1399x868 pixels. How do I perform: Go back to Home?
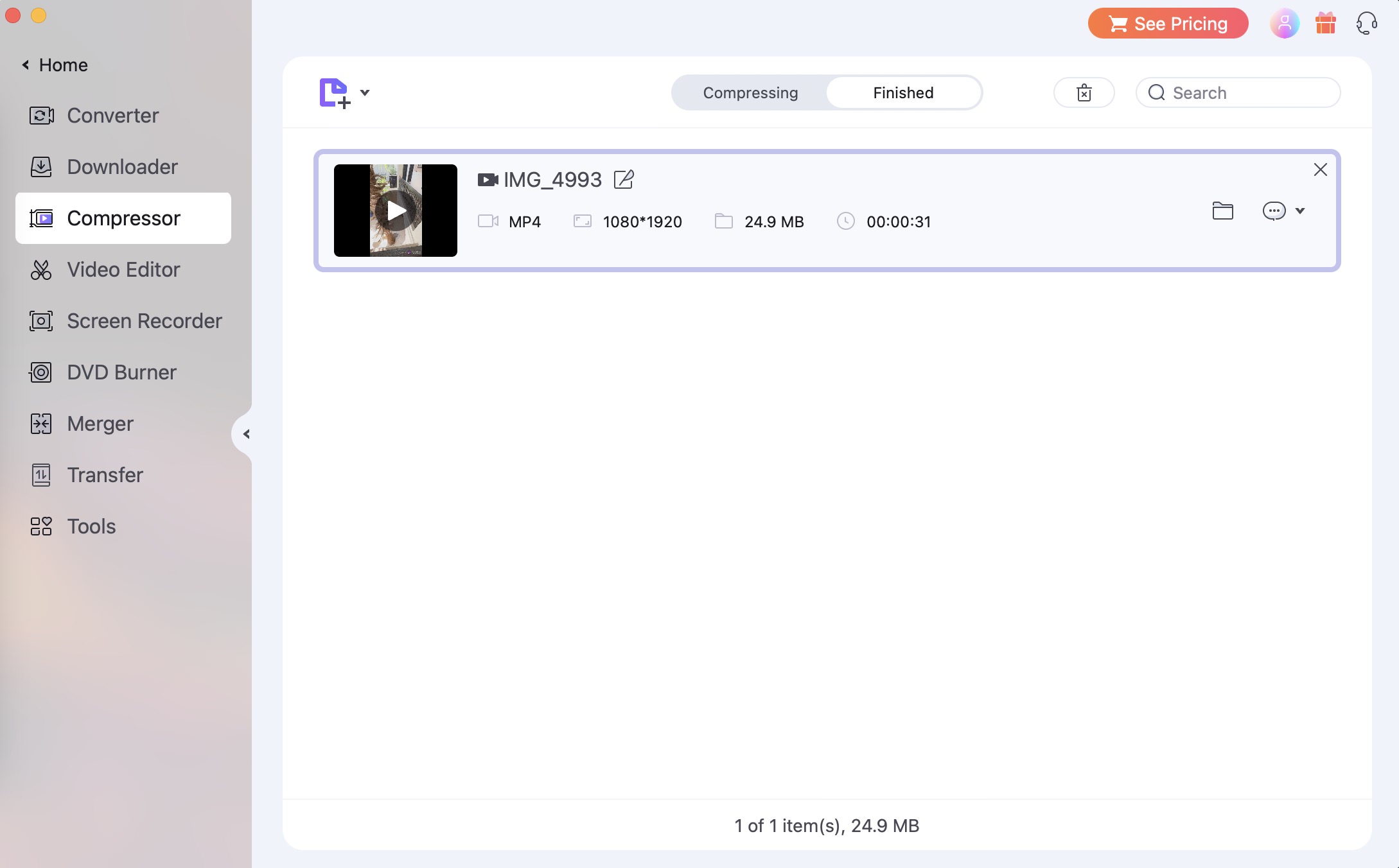coord(55,65)
